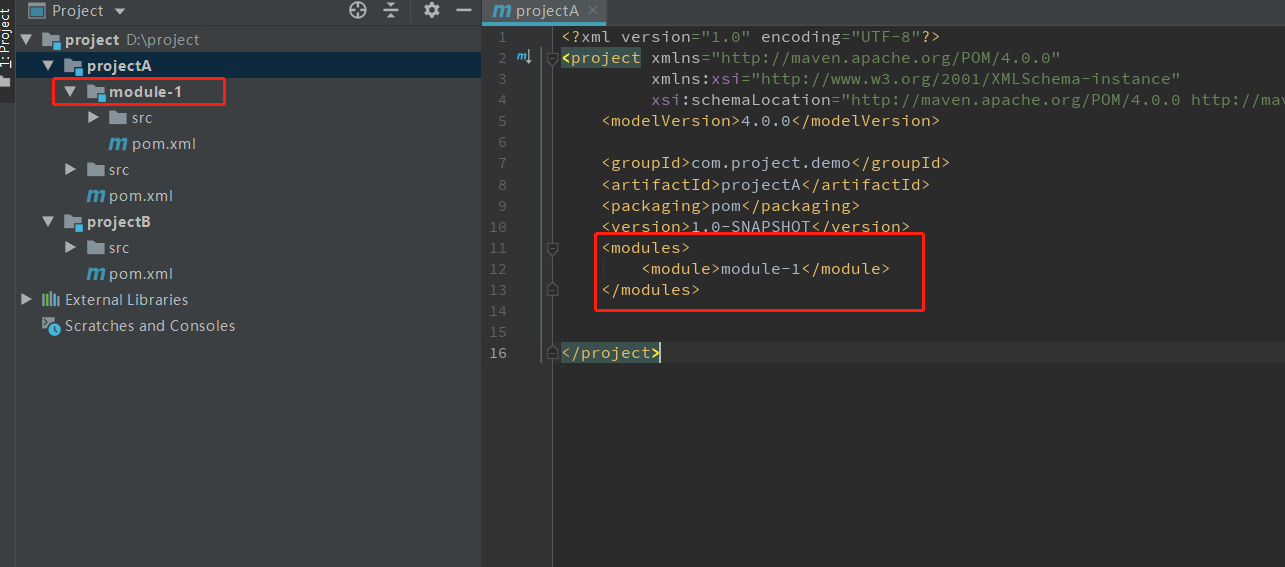The image size is (1285, 567).
Task: Click the 1: Project side tool tab
Action: coord(6,40)
